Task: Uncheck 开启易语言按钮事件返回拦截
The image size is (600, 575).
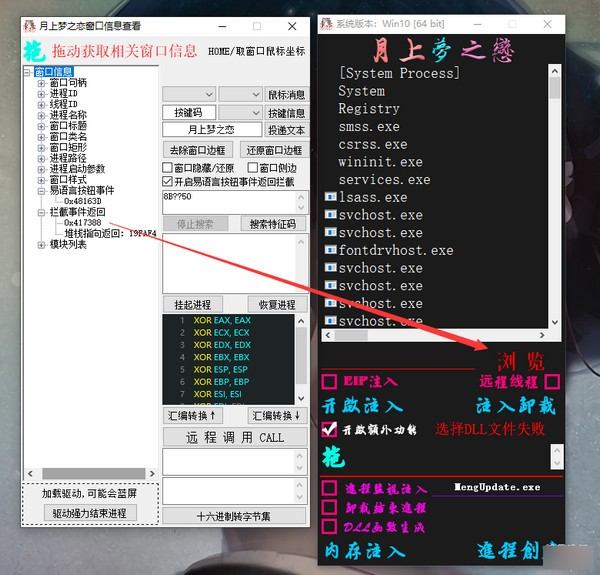Action: tap(167, 181)
